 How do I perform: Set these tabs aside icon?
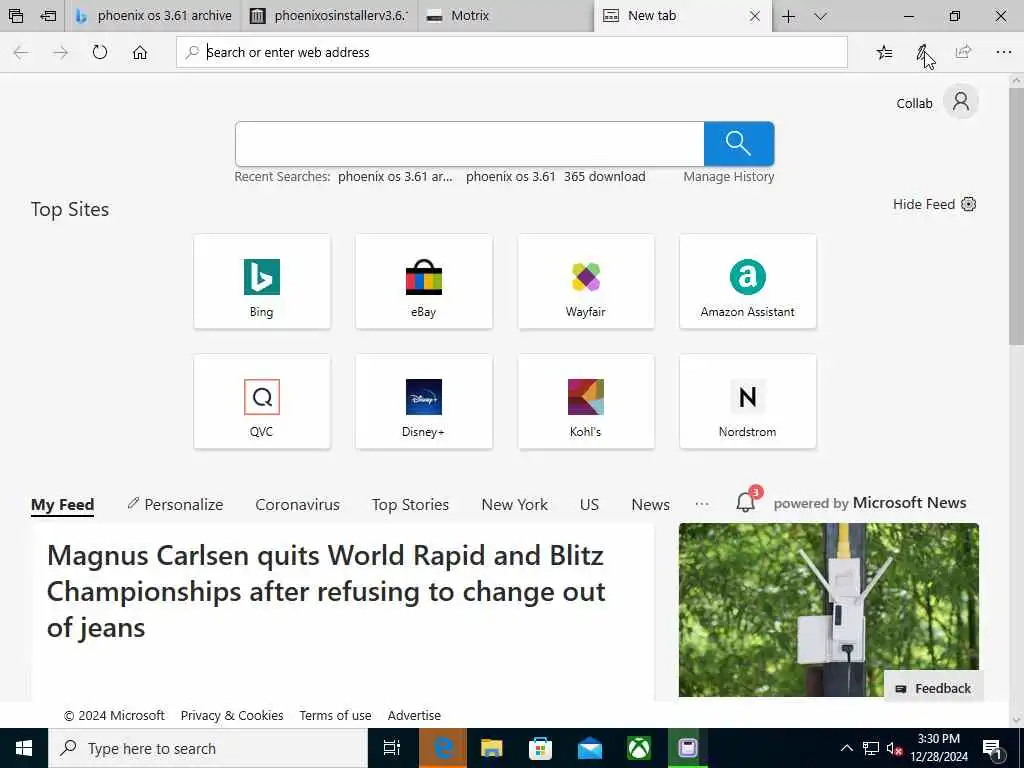pos(48,16)
